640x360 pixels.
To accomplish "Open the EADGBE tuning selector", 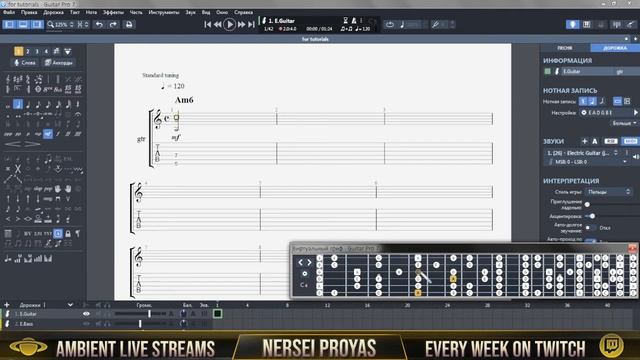I will (x=605, y=113).
